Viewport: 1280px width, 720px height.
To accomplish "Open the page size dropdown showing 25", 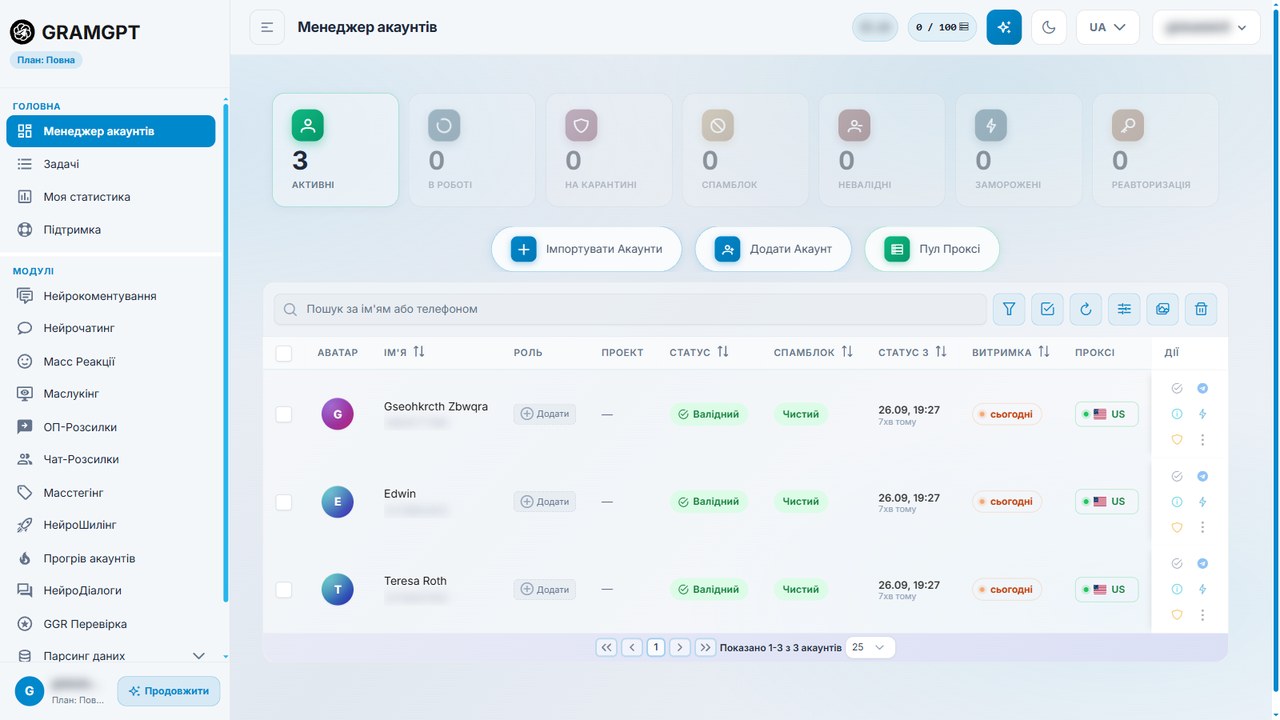I will (x=870, y=647).
